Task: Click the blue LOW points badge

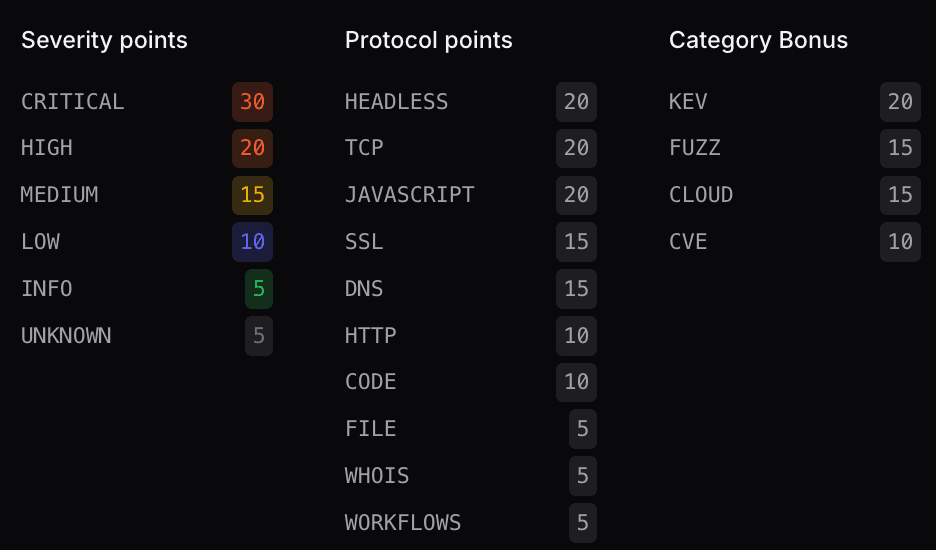Action: 252,242
